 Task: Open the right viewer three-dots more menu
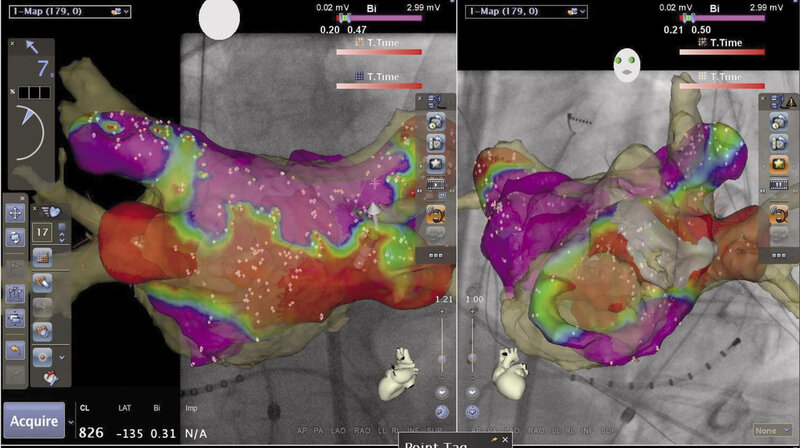tap(779, 256)
